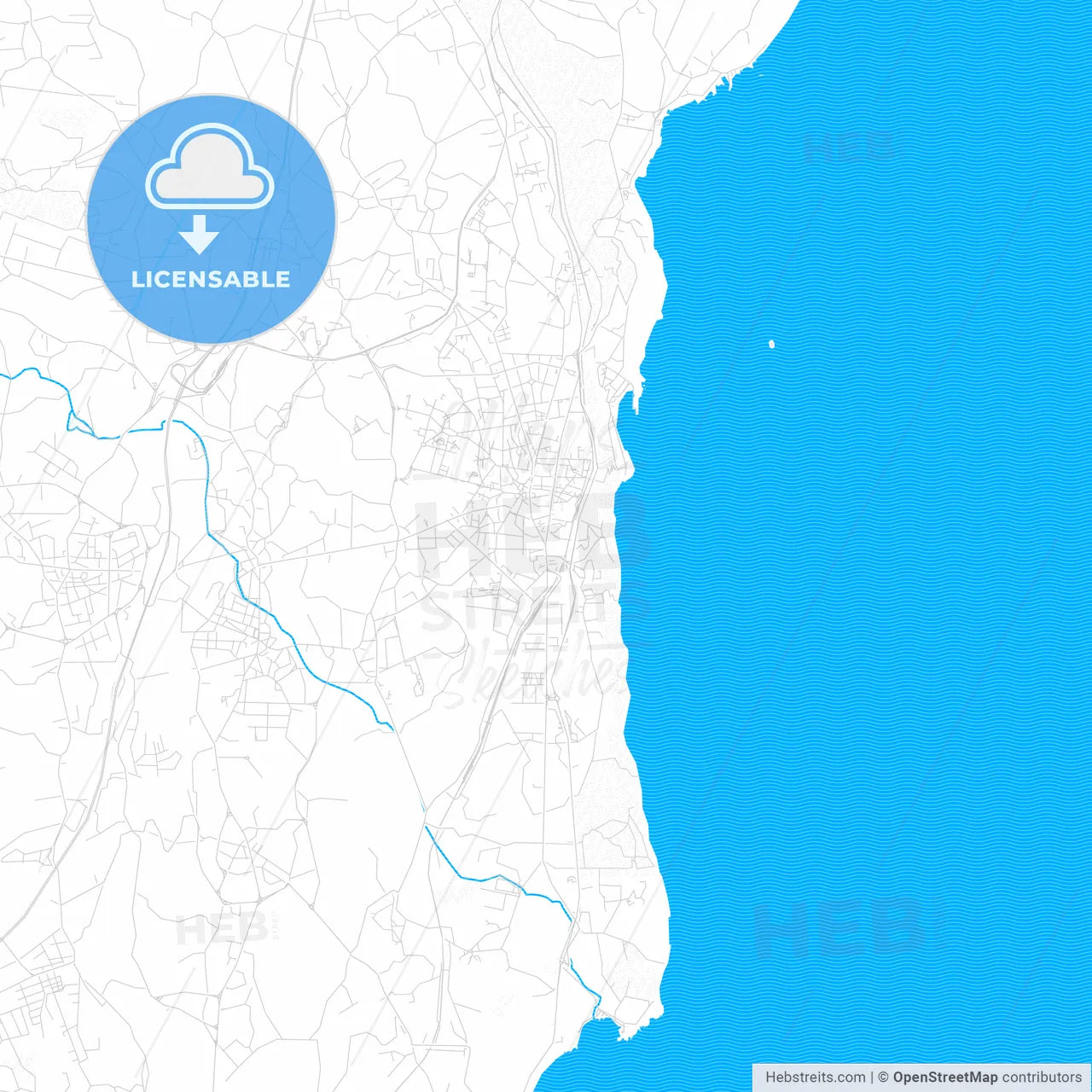Viewport: 1092px width, 1092px height.
Task: Click the small white island dot in the ocean
Action: click(x=773, y=343)
